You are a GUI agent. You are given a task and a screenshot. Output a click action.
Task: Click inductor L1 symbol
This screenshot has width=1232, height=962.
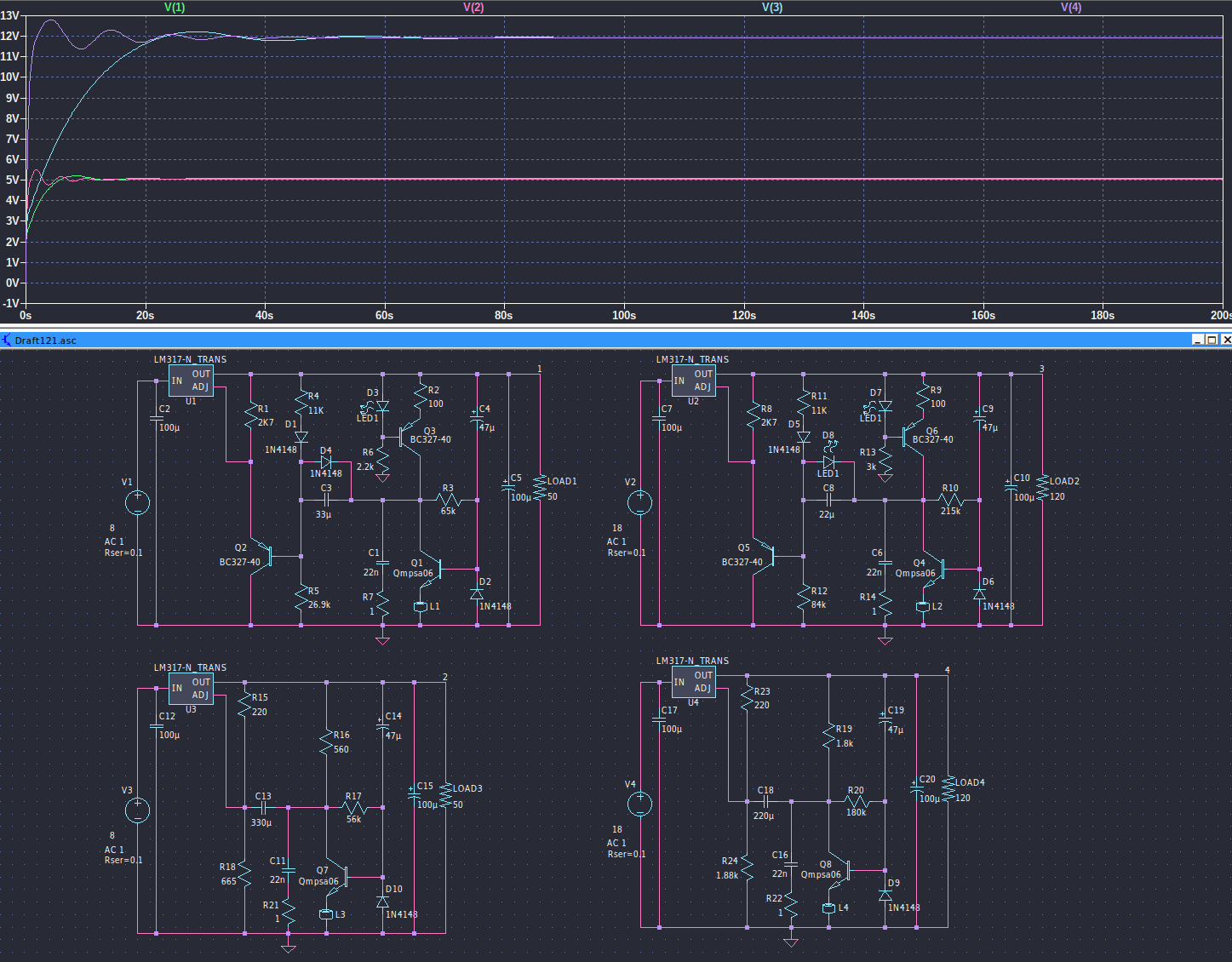[420, 606]
